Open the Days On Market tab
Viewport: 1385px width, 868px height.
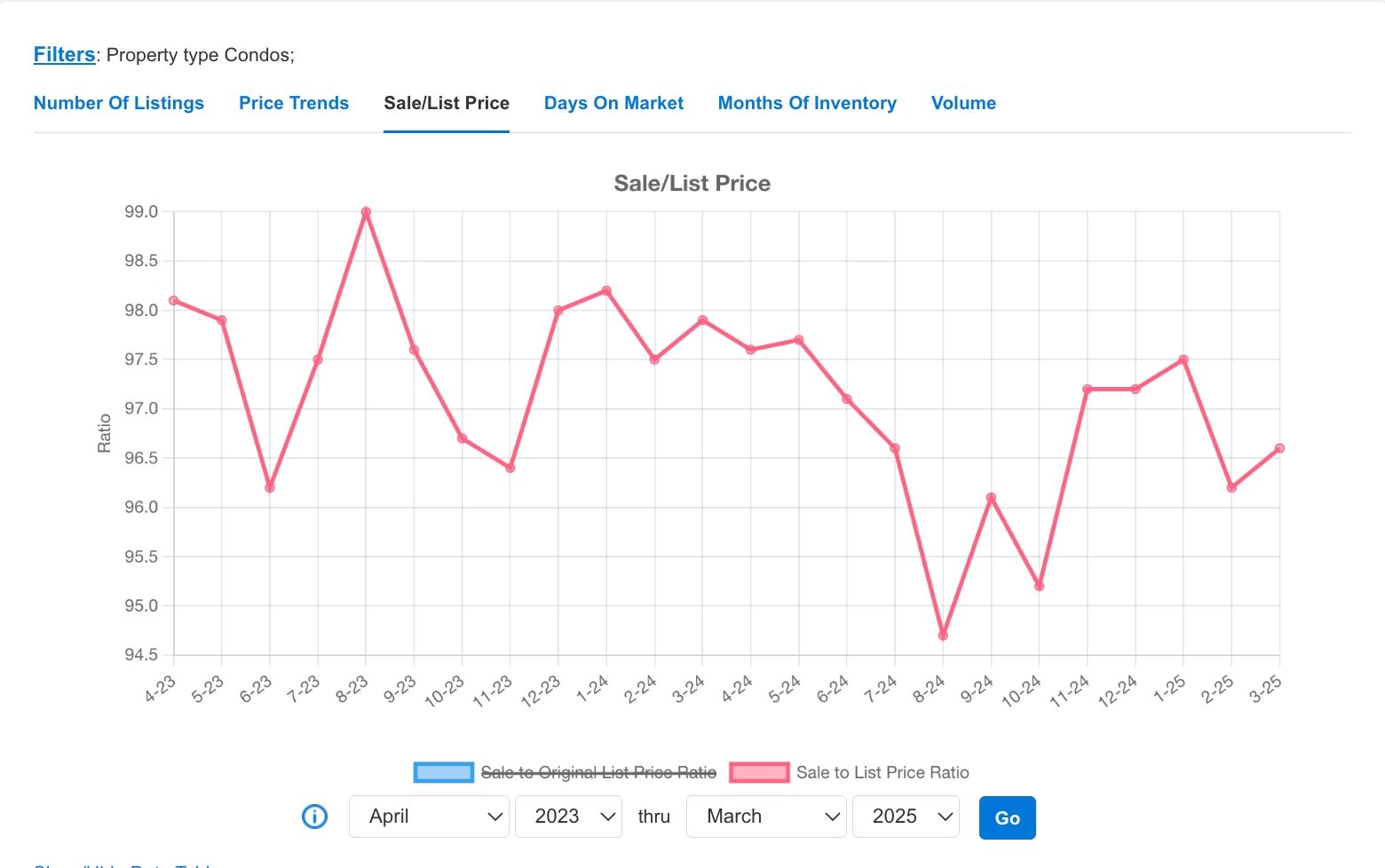[x=613, y=103]
